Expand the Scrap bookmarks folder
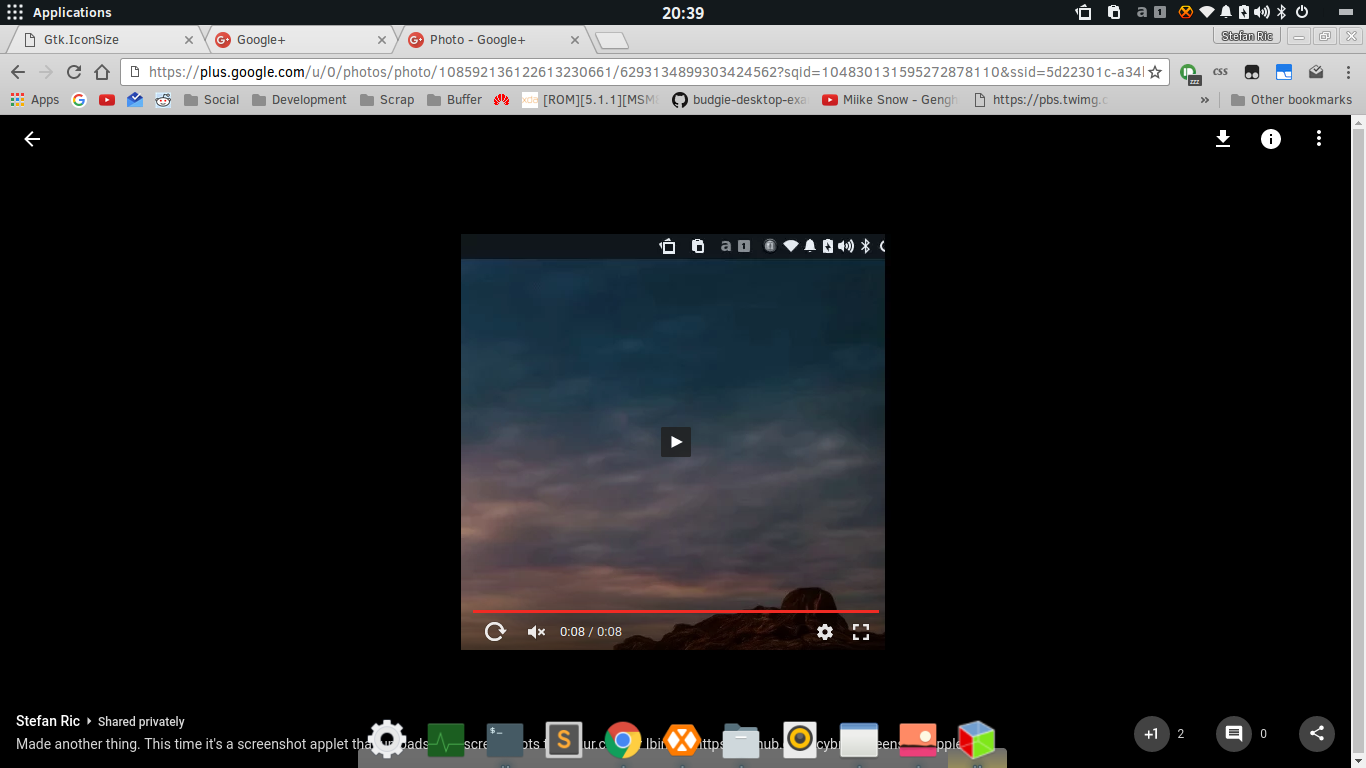This screenshot has height=768, width=1366. coord(386,100)
